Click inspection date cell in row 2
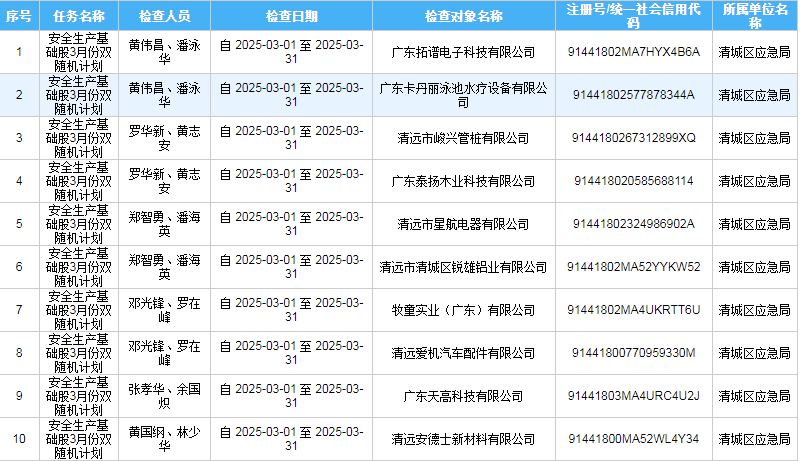Viewport: 800px width, 461px height. [291, 95]
